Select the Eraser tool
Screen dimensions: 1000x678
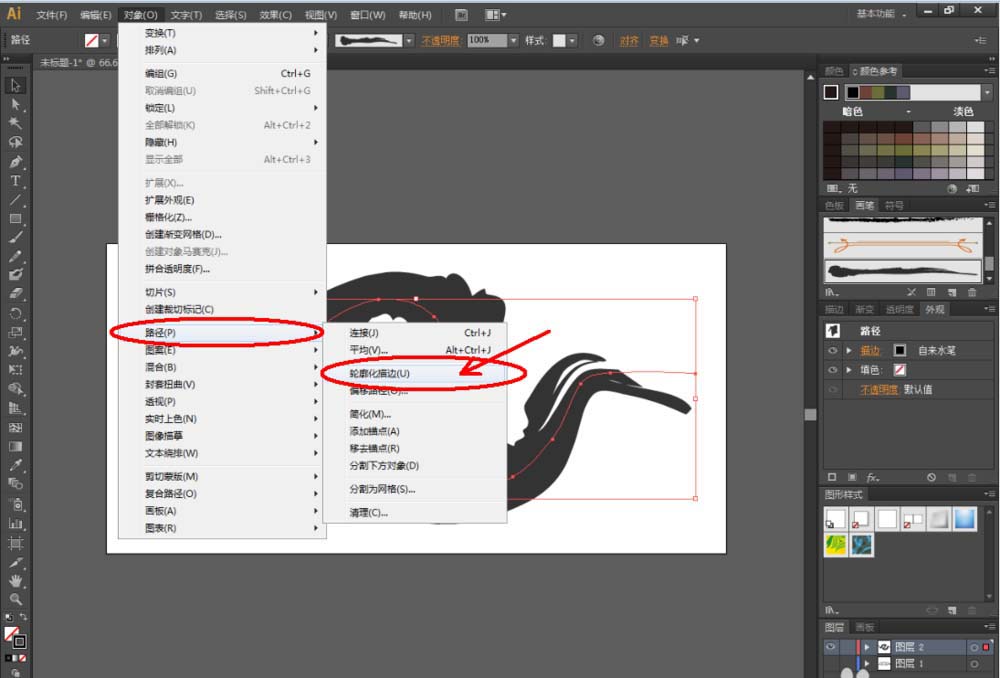pyautogui.click(x=16, y=294)
